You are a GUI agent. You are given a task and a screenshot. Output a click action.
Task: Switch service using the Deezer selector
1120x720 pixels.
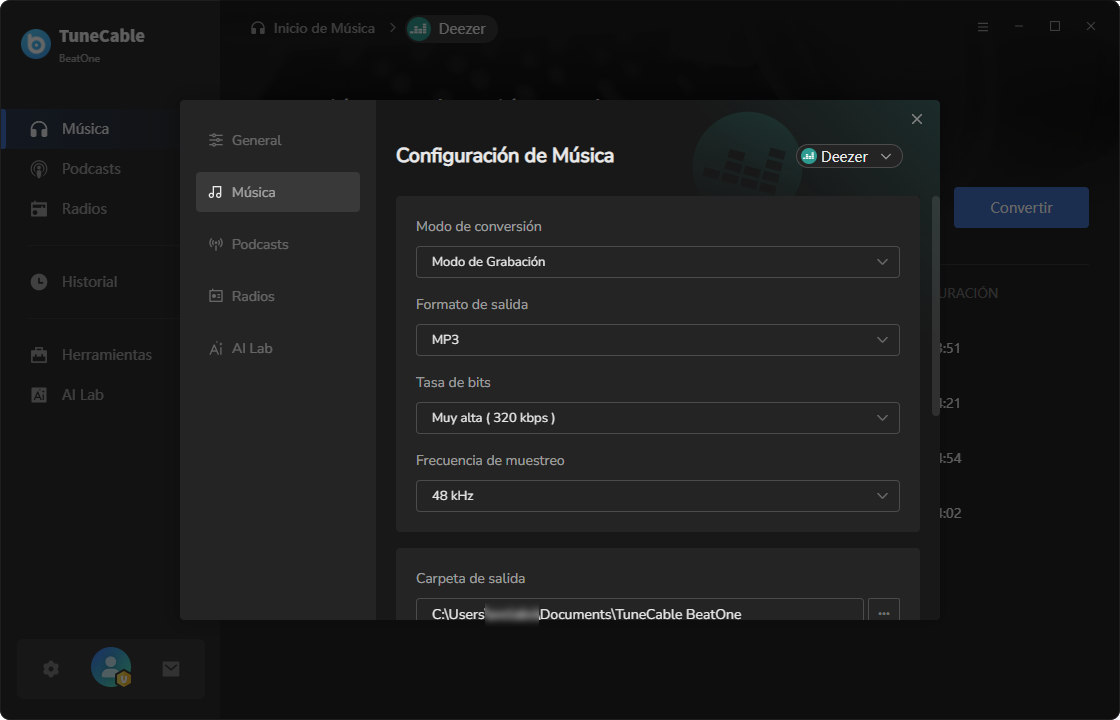(849, 156)
